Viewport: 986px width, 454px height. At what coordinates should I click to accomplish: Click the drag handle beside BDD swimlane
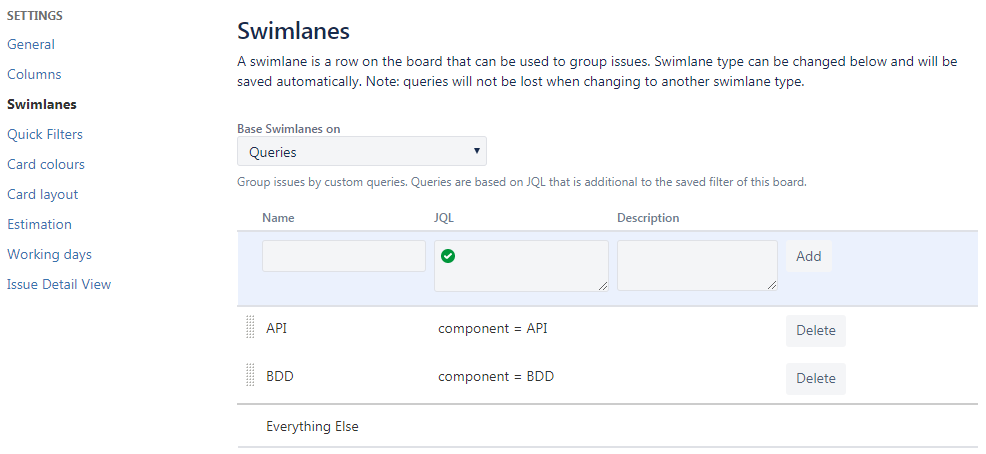pos(250,376)
